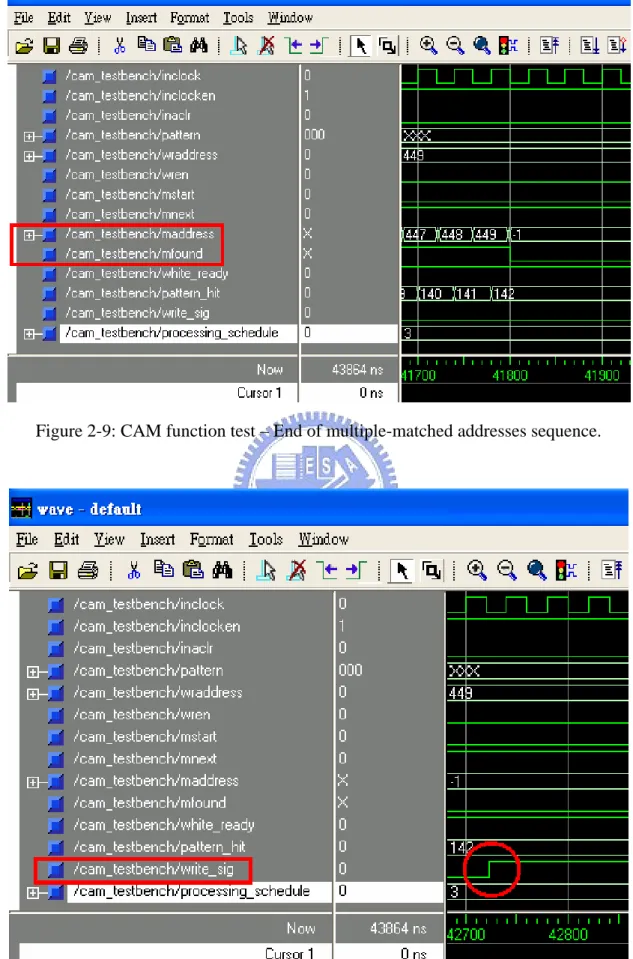This screenshot has width=633, height=959.
Task: Select pattern_hit signal in top wave window
Action: coord(143,293)
